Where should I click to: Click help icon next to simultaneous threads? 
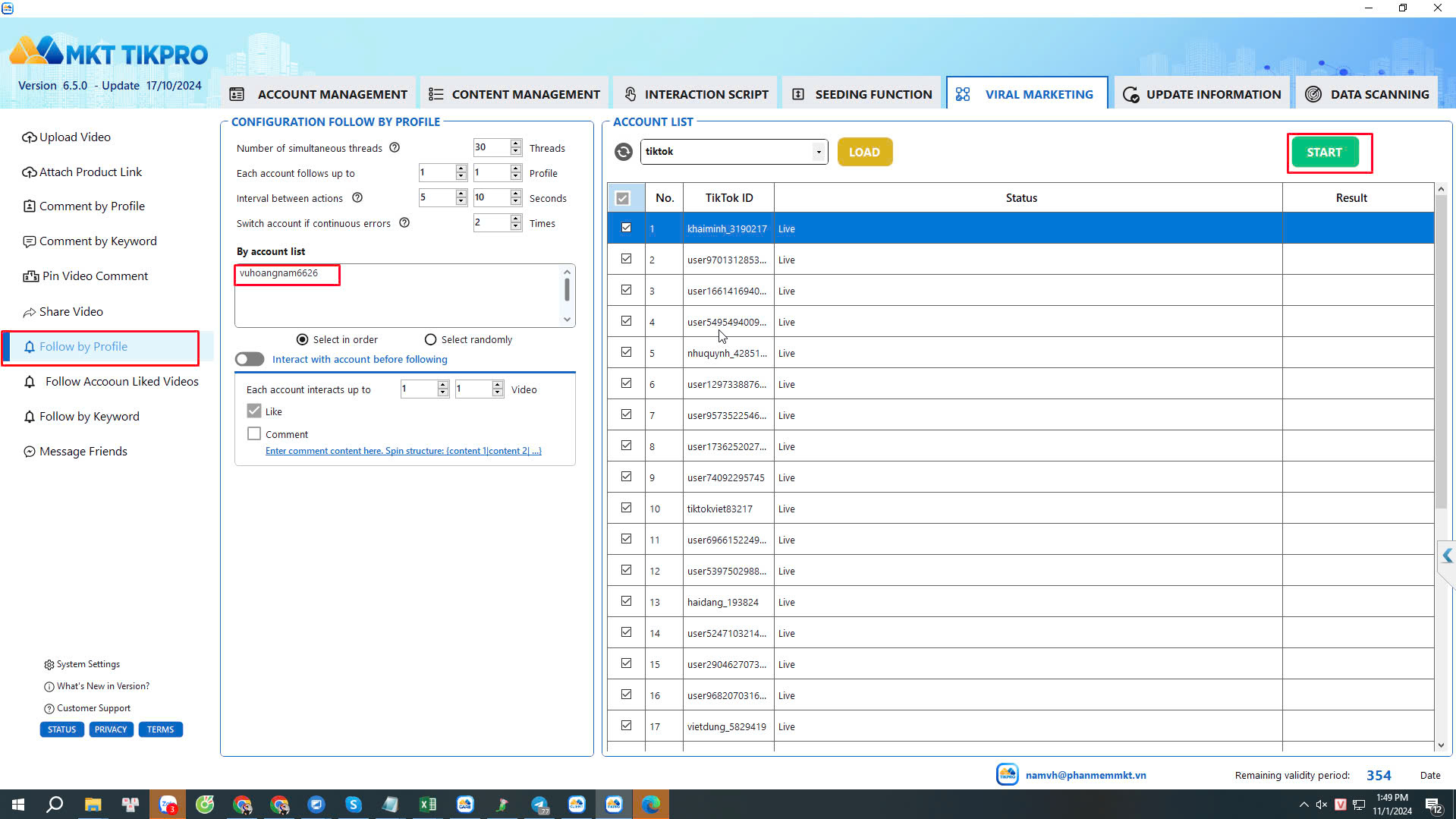[395, 148]
